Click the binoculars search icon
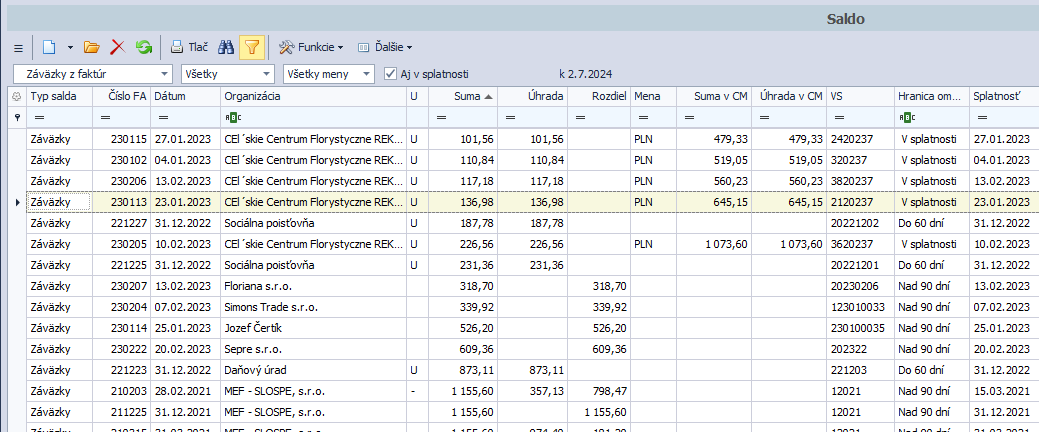The height and width of the screenshot is (432, 1039). (x=227, y=47)
